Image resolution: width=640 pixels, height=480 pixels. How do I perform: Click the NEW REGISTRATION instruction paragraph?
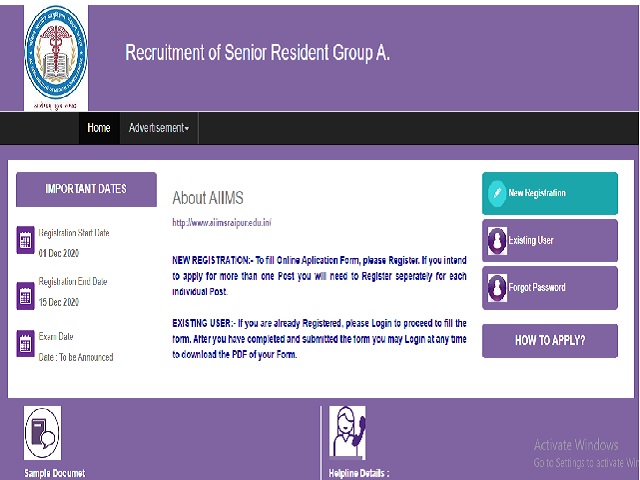click(319, 276)
